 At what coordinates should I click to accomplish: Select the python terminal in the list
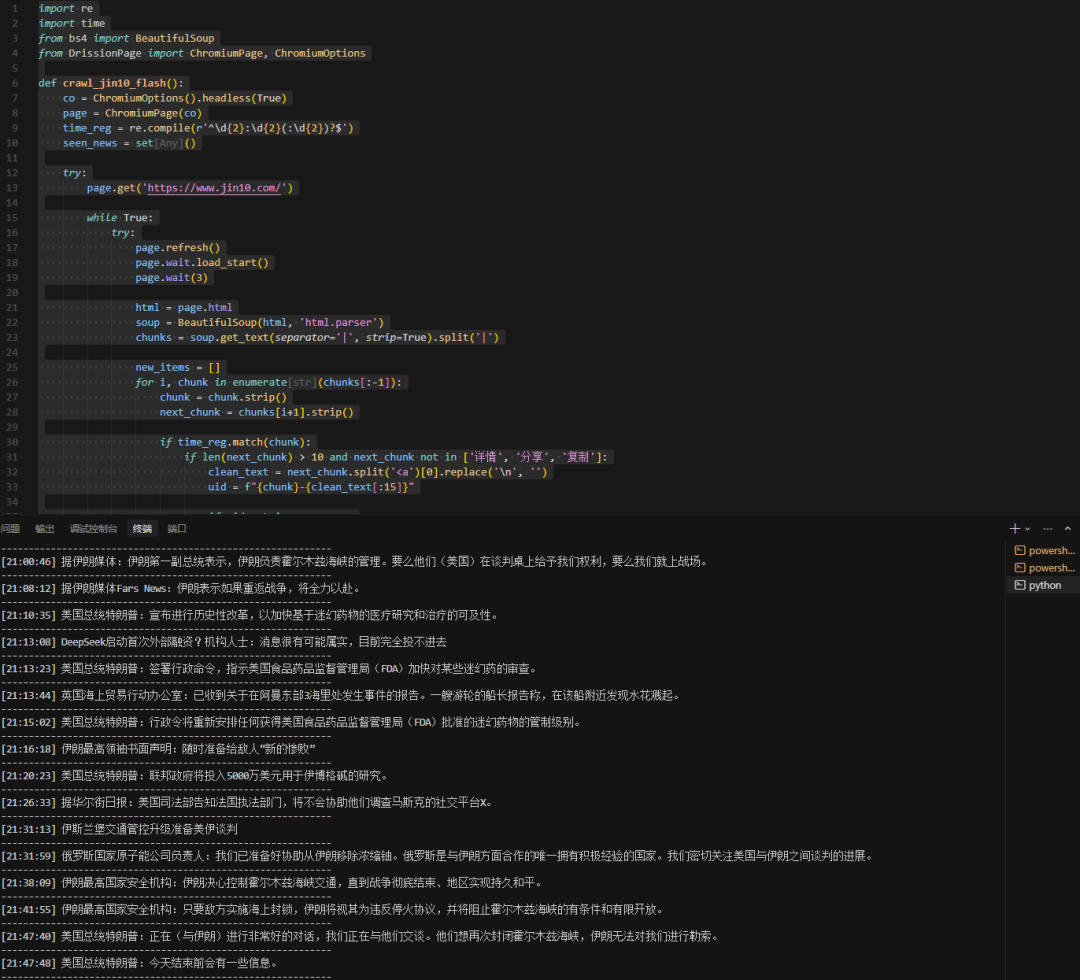click(1045, 585)
